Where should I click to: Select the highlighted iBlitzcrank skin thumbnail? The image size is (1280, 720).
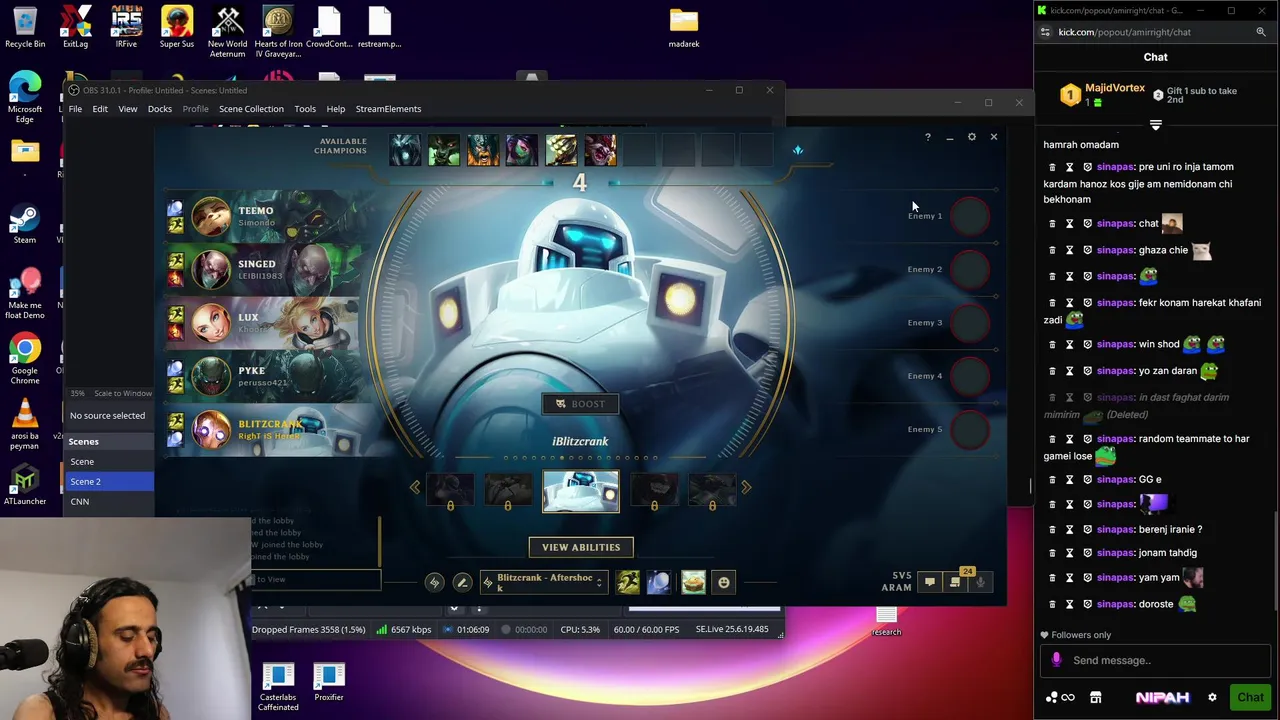click(581, 491)
